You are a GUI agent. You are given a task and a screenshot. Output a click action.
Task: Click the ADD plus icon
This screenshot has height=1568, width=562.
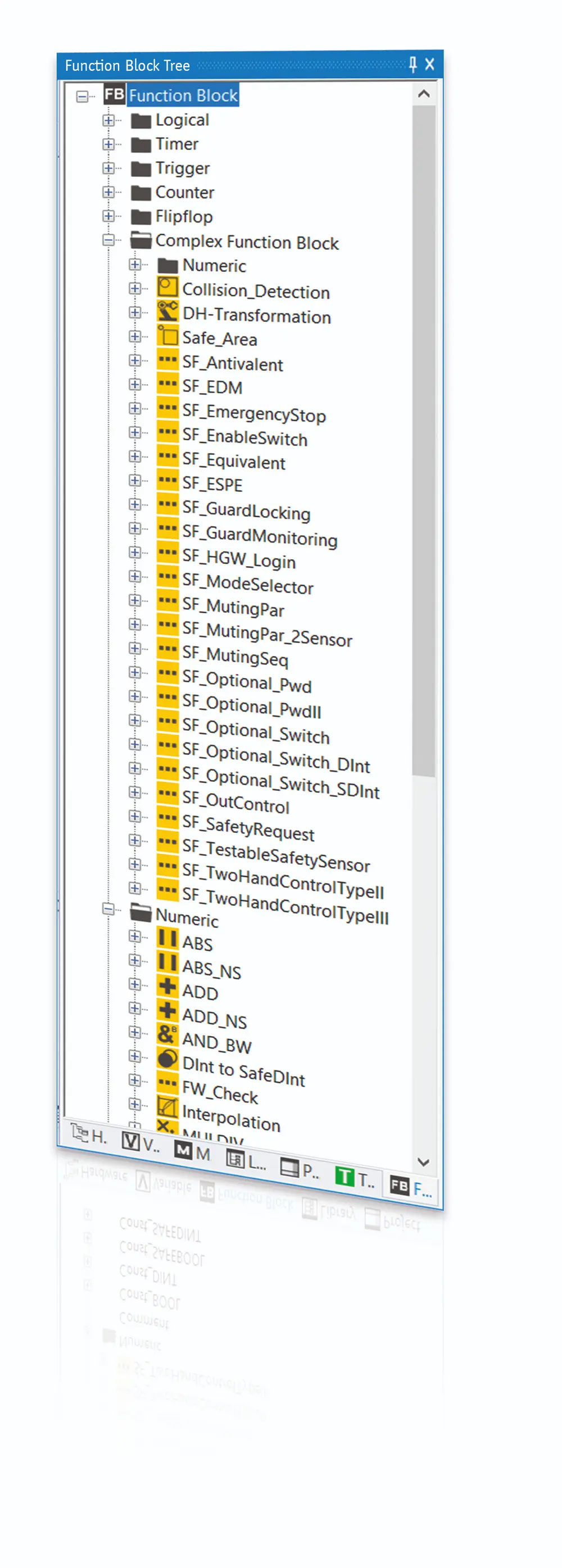pos(167,986)
